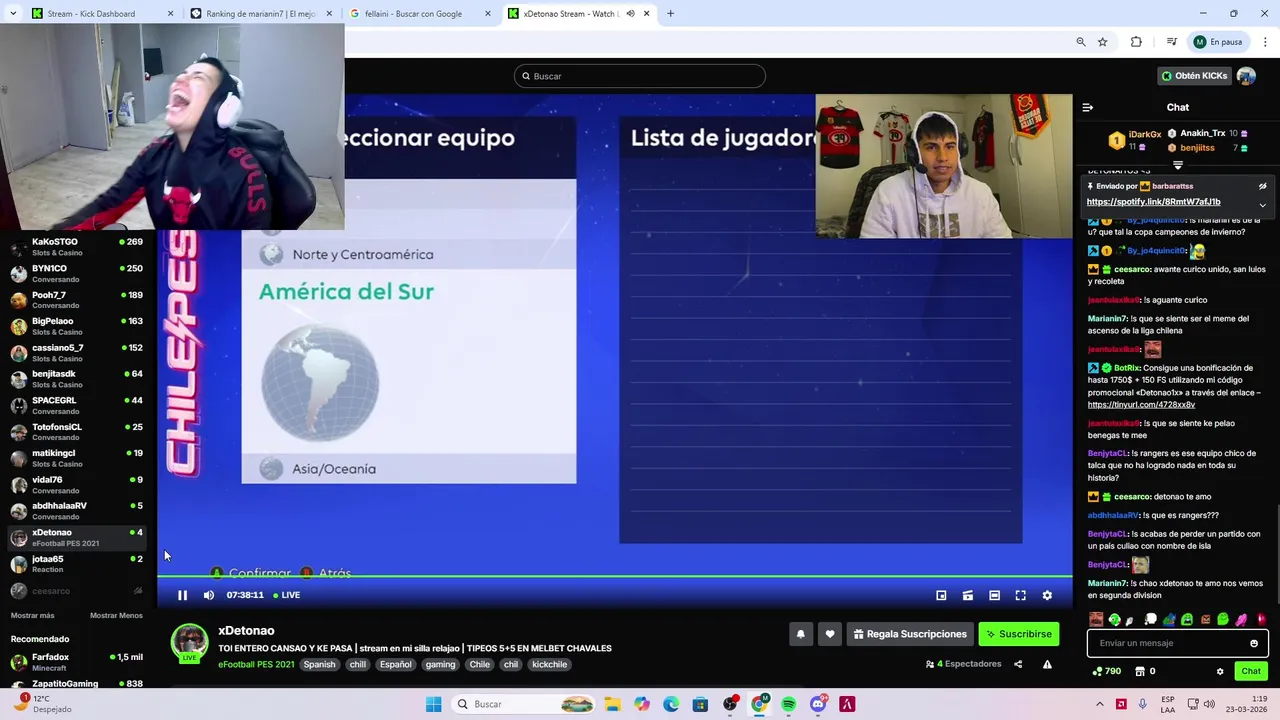Image resolution: width=1280 pixels, height=720 pixels.
Task: Open Microsoft Edge from taskbar
Action: (670, 704)
